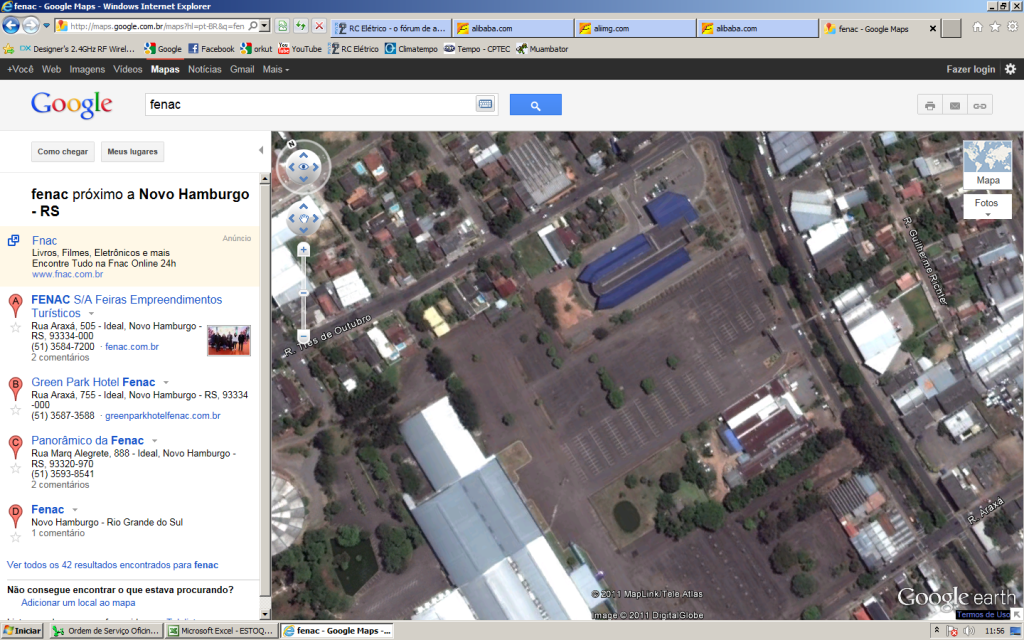Click red marker C for Panorâmico da Fenac
Image resolution: width=1024 pixels, height=640 pixels.
click(15, 446)
